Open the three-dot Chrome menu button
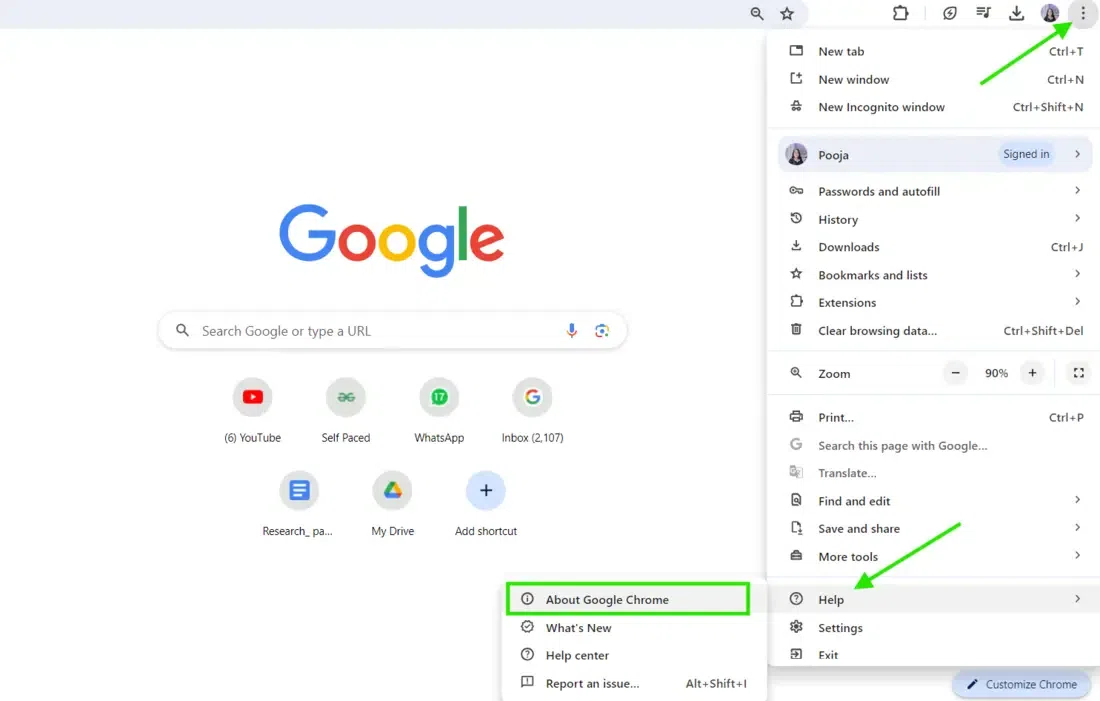 coord(1082,13)
